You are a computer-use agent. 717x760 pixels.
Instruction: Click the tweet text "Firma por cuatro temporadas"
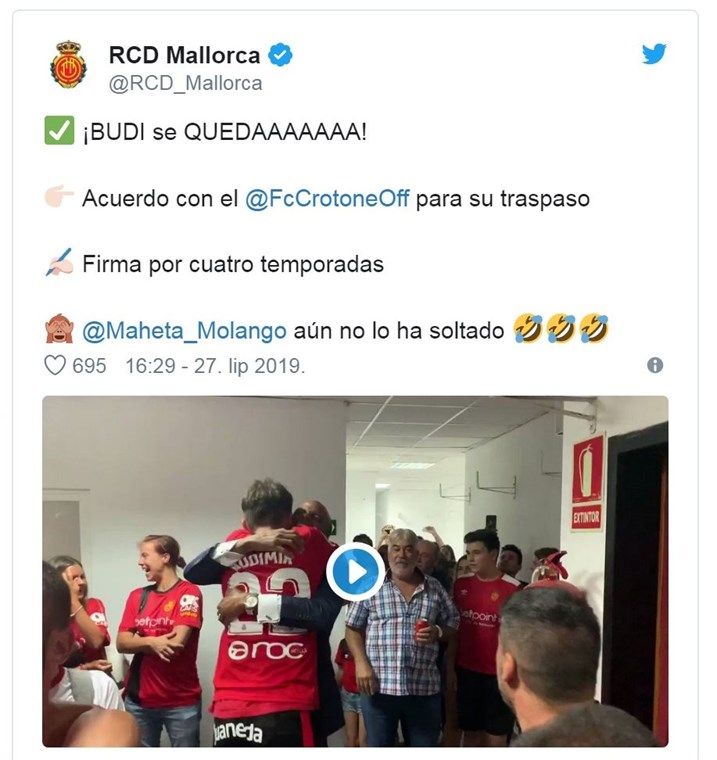click(x=233, y=265)
